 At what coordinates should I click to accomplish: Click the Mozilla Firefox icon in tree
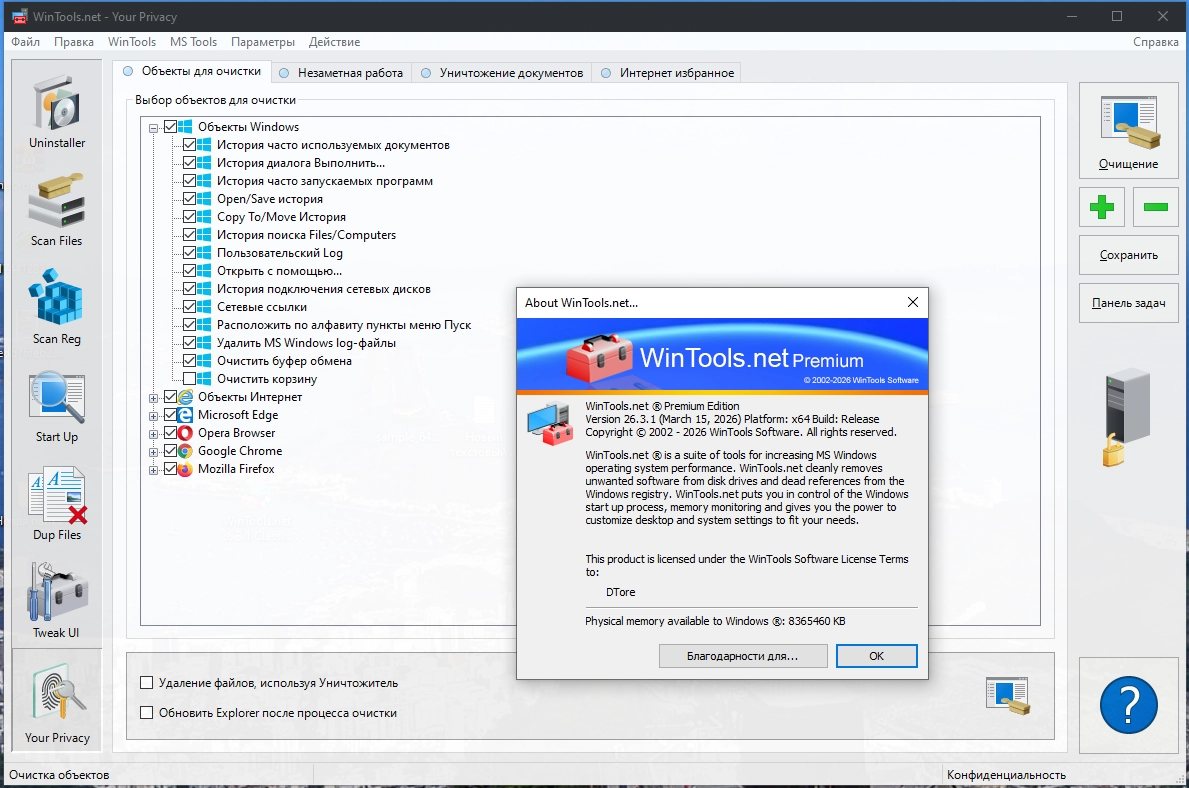pyautogui.click(x=185, y=469)
